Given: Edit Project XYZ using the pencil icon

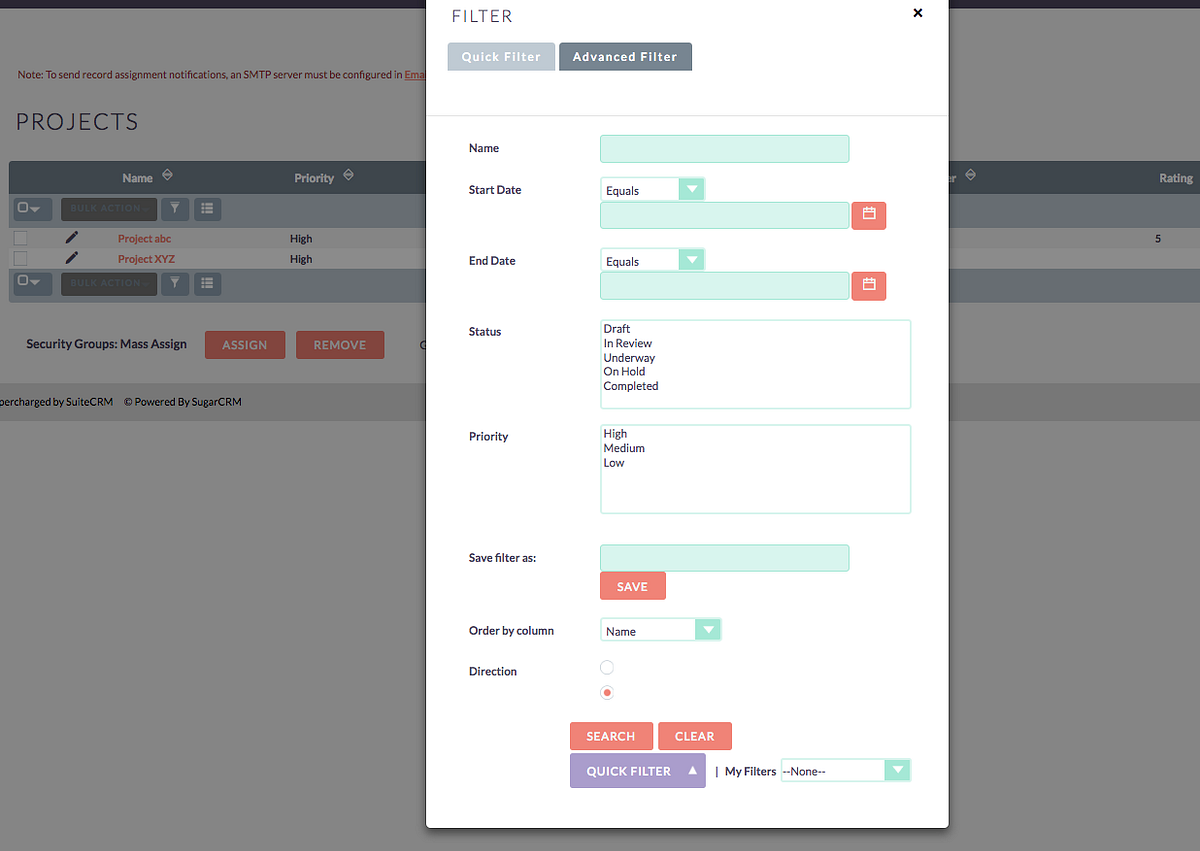Looking at the screenshot, I should click(70, 258).
